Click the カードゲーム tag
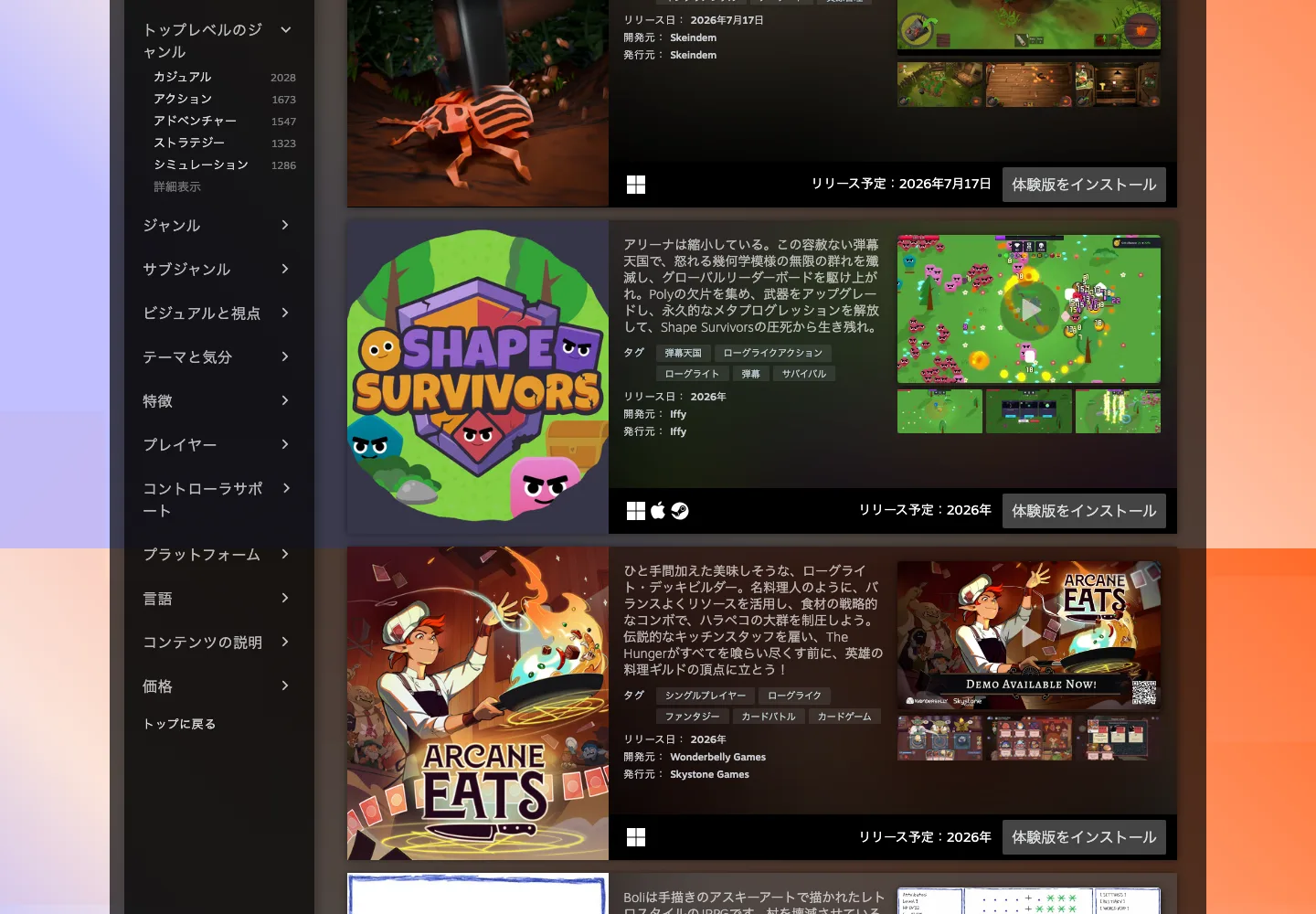The height and width of the screenshot is (914, 1316). 844,717
